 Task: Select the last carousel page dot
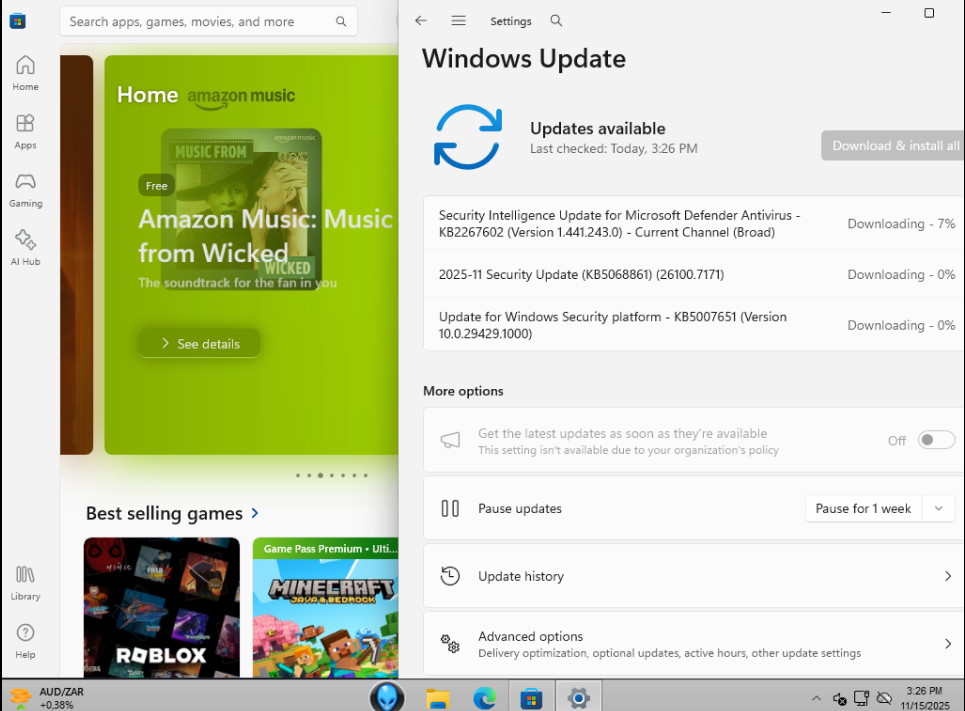(366, 475)
